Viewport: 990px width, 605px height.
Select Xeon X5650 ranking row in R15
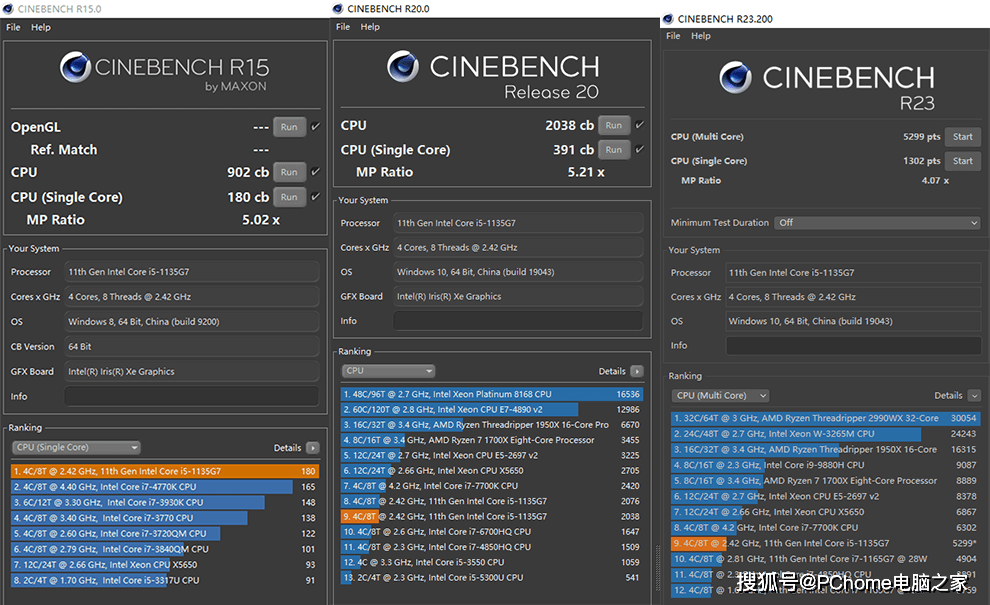point(165,565)
